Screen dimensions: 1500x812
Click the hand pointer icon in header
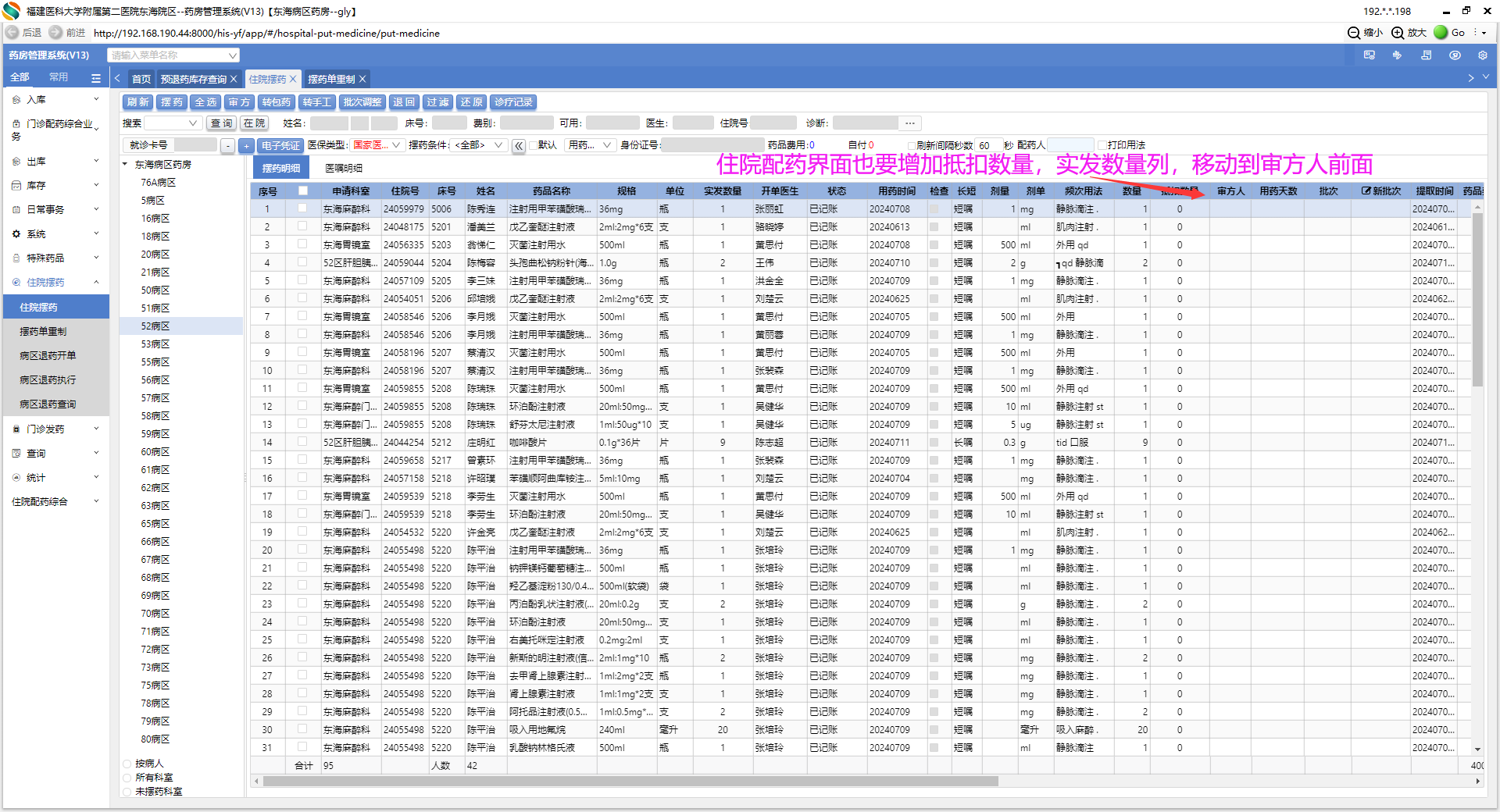(x=1397, y=55)
